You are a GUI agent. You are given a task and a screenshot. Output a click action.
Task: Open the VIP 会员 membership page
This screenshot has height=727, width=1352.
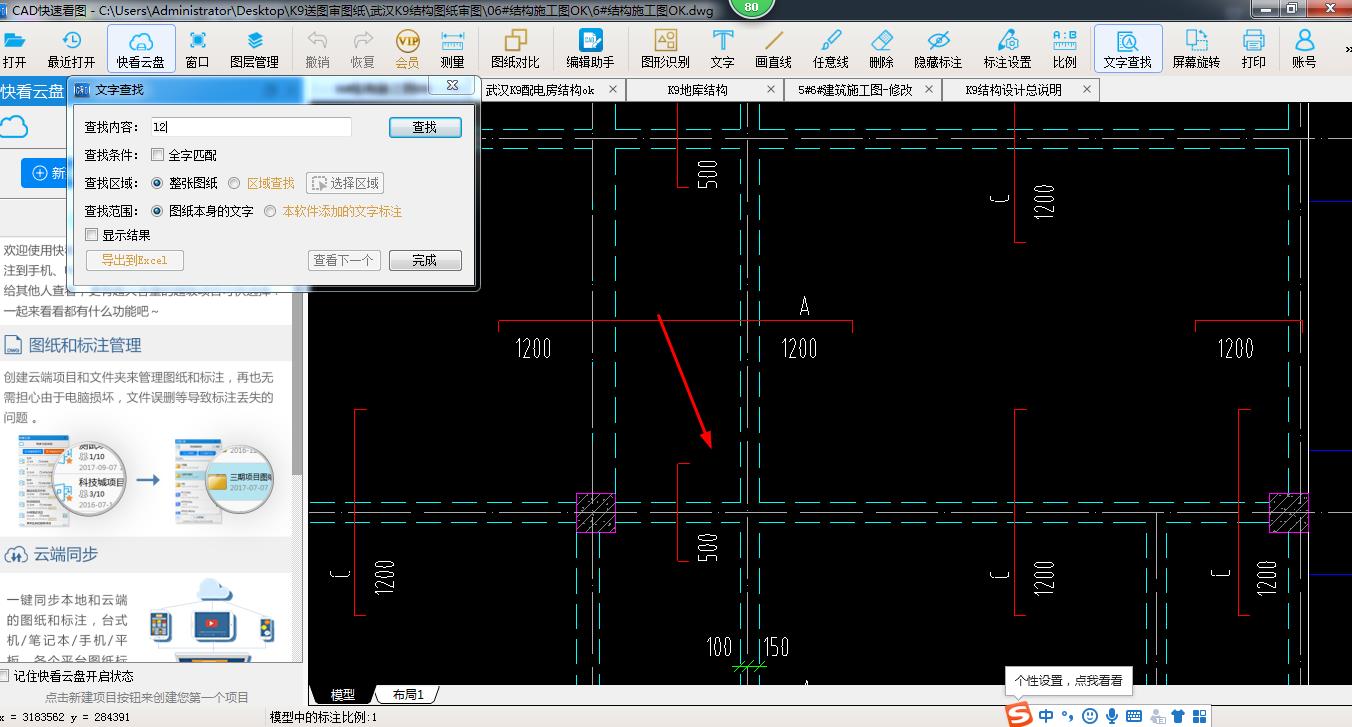(x=407, y=49)
